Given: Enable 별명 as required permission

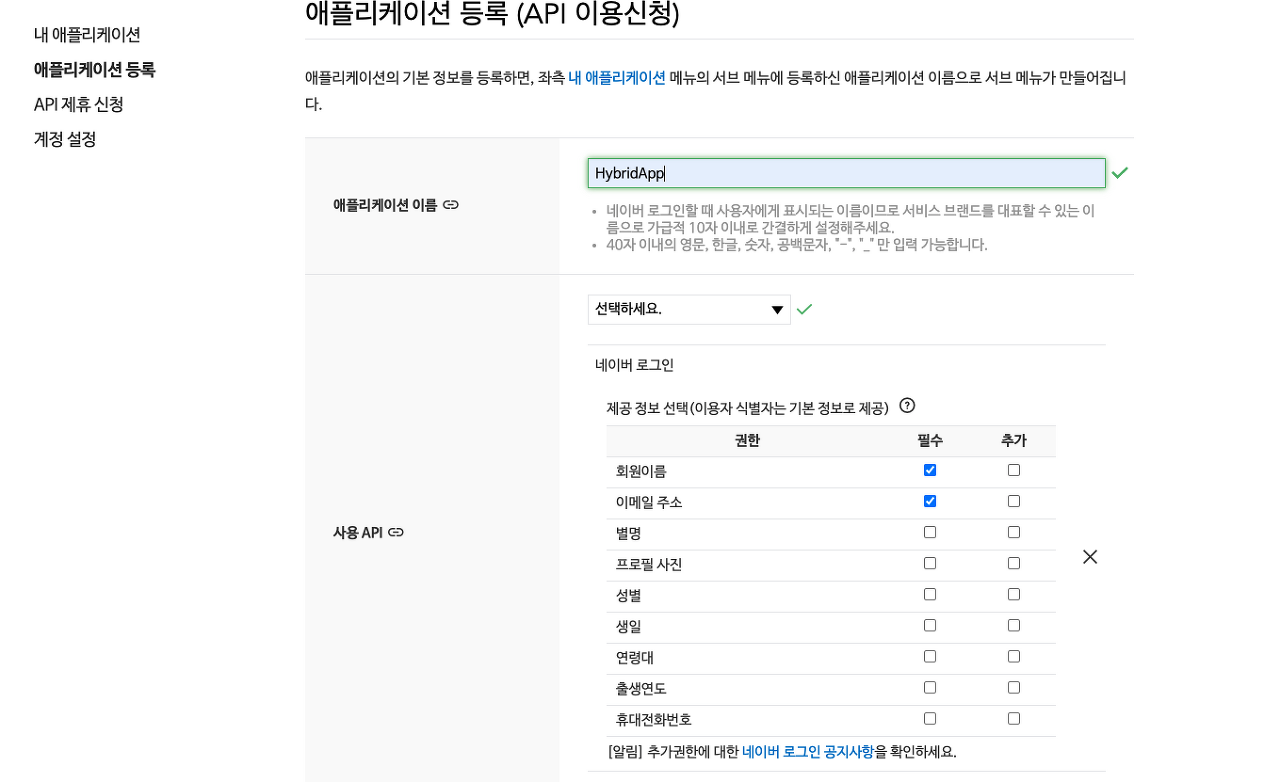Looking at the screenshot, I should coord(930,532).
